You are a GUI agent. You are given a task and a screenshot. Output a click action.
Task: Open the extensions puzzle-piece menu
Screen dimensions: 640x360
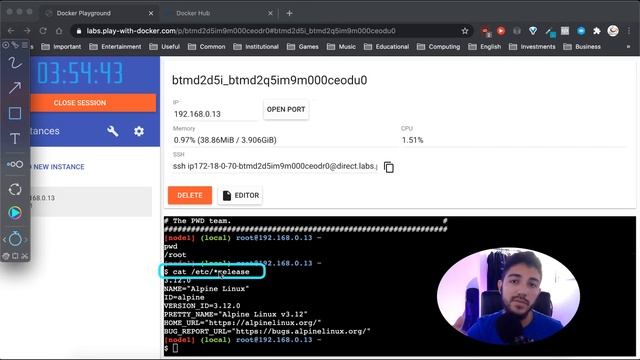pos(597,31)
